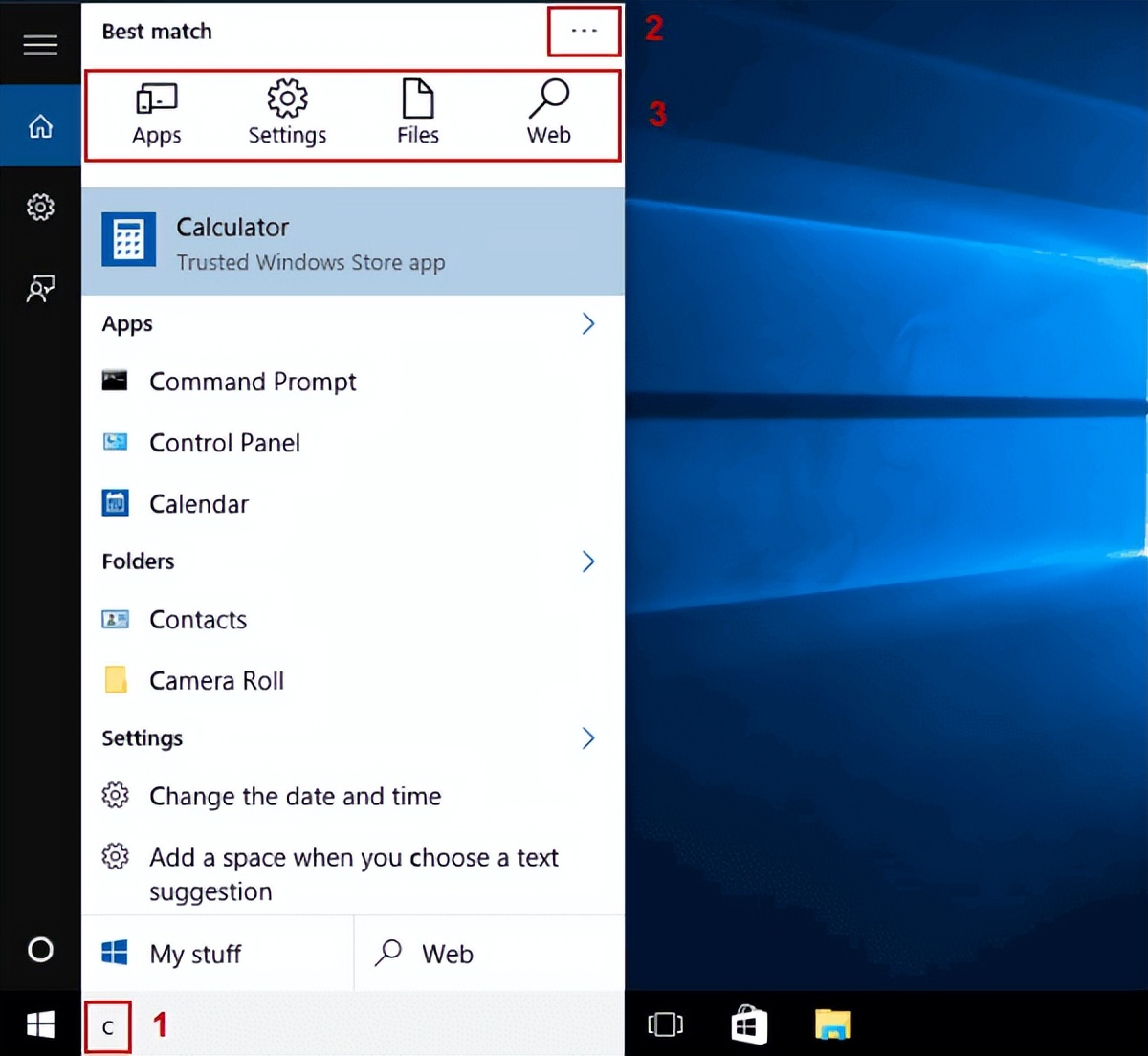The height and width of the screenshot is (1056, 1148).
Task: Click the Cortana circle icon
Action: (40, 950)
